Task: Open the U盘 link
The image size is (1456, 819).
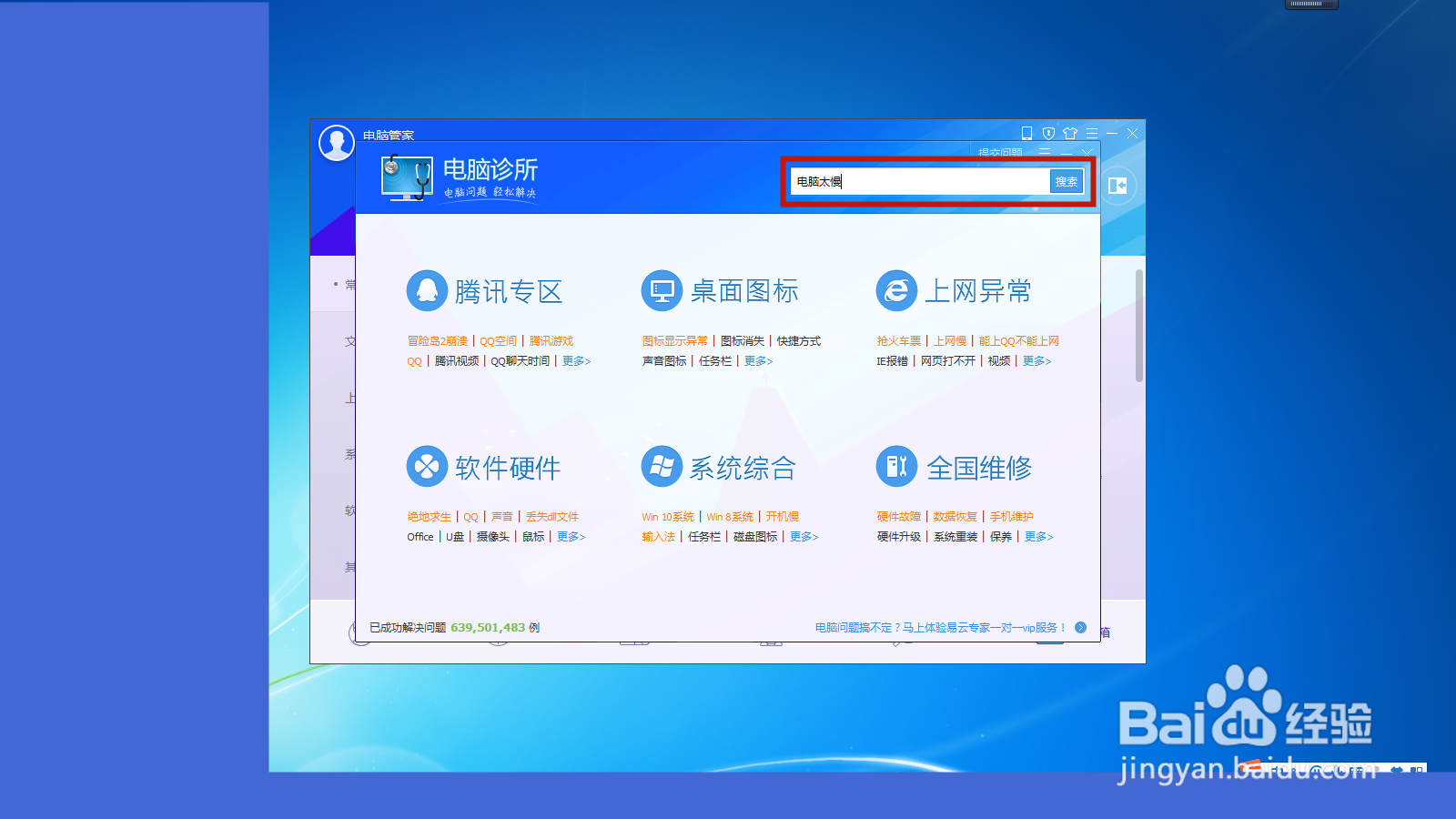Action: point(455,537)
